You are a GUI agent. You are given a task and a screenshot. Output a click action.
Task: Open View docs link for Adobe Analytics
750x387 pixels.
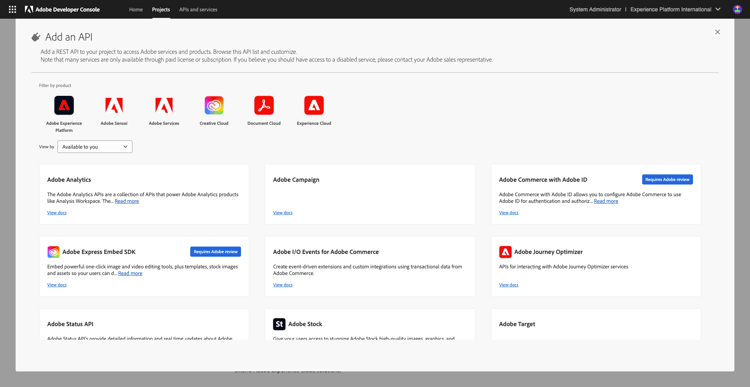pos(57,213)
